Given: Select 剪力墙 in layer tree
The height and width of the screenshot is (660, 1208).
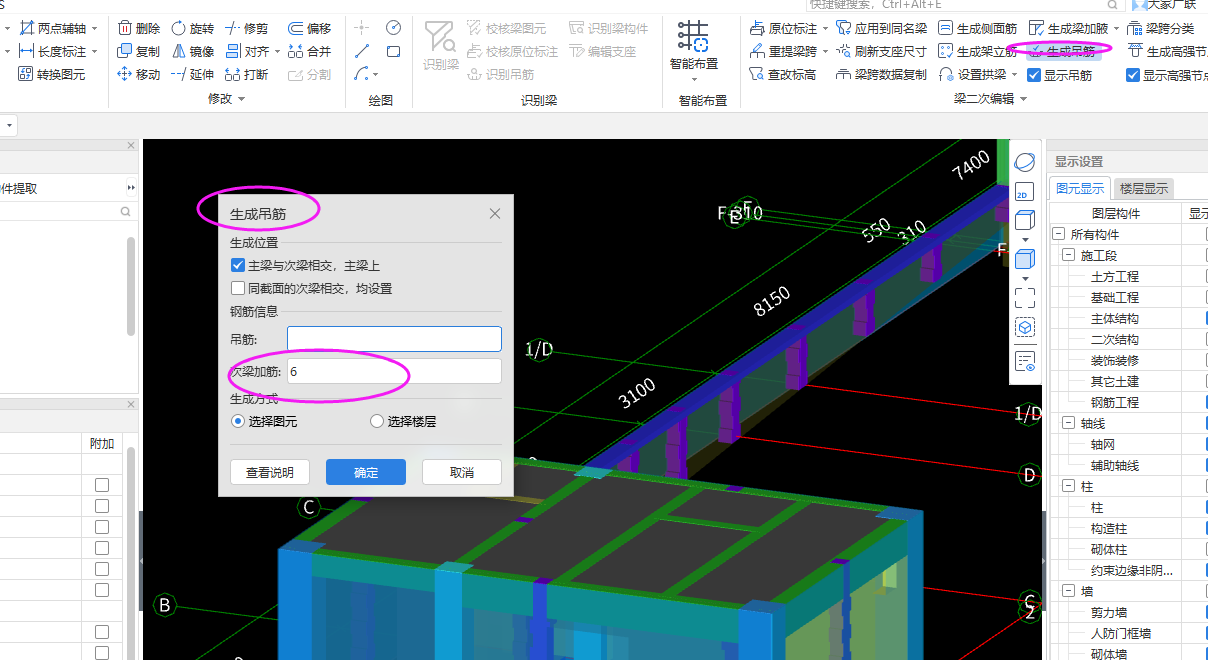Looking at the screenshot, I should [1109, 612].
